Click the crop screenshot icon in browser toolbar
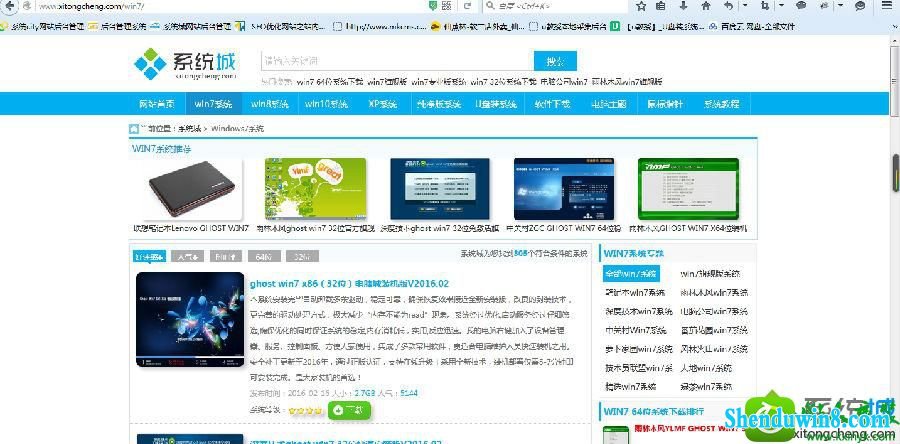 coord(765,6)
